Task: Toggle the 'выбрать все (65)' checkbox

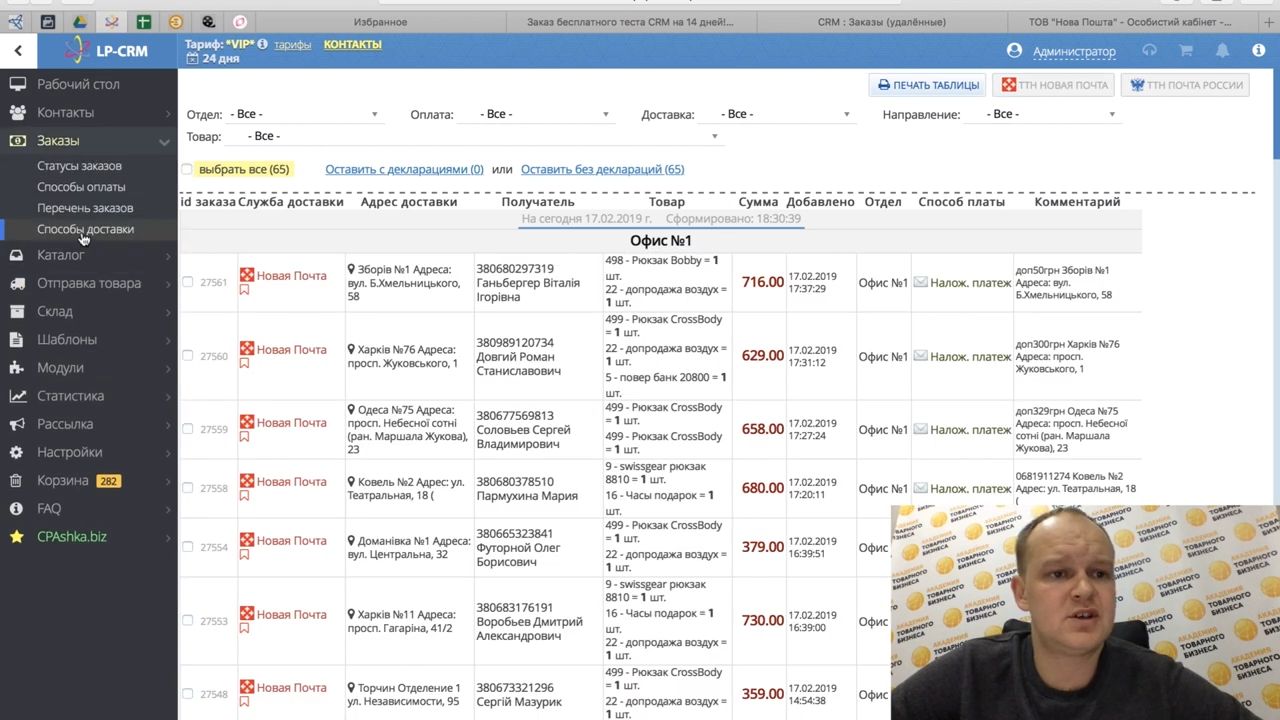Action: click(x=187, y=170)
